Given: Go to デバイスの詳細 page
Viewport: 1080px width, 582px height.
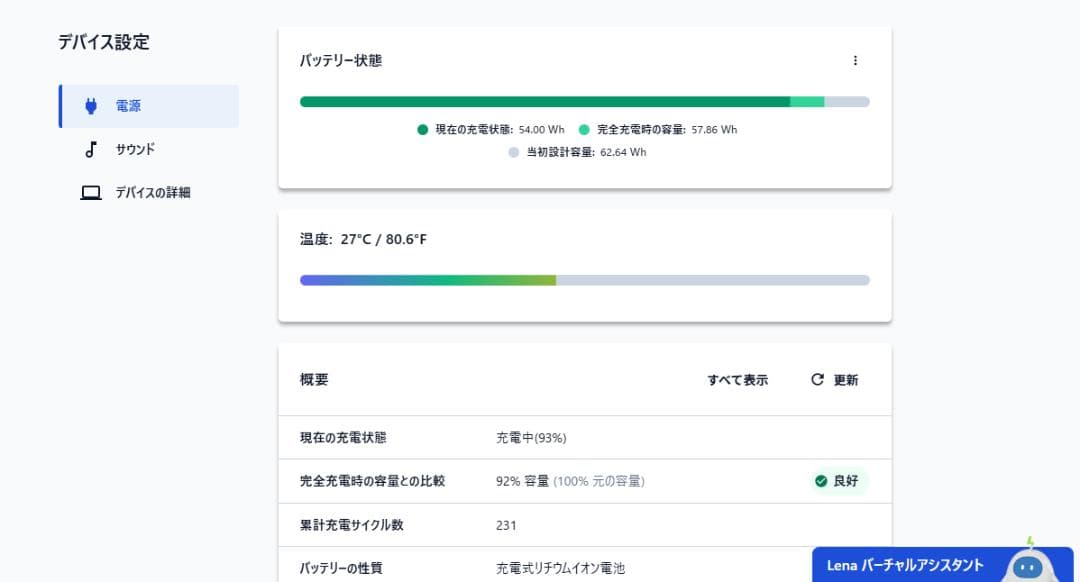Looking at the screenshot, I should point(152,193).
